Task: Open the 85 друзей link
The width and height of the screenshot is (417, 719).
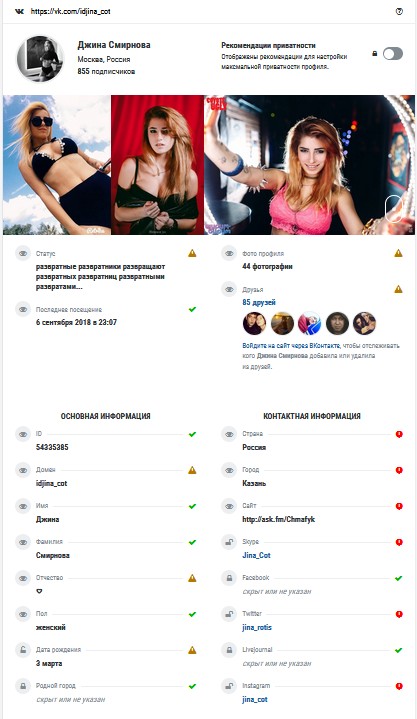Action: click(259, 303)
